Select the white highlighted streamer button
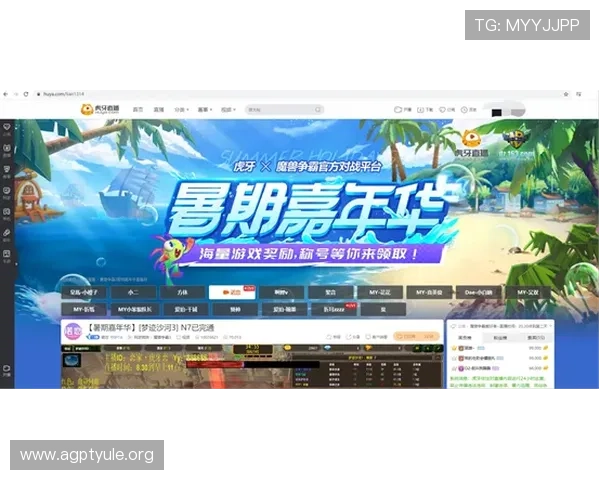 point(232,292)
